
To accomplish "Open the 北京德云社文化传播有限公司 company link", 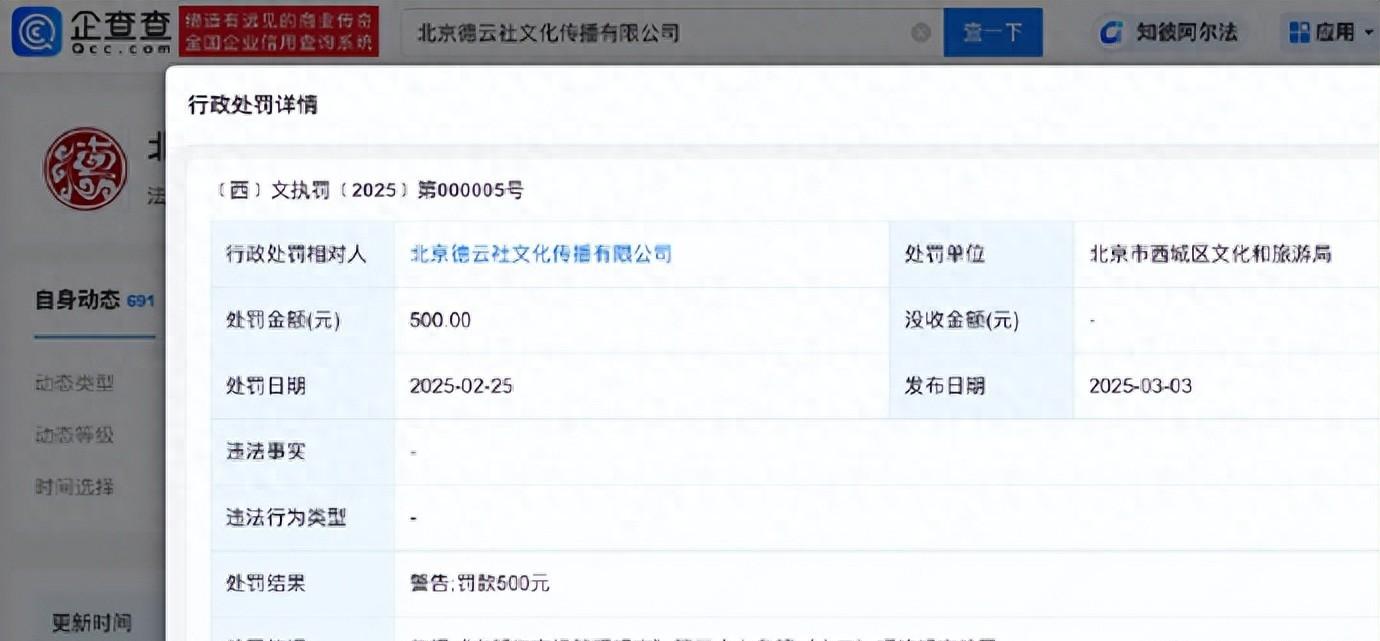I will [541, 254].
